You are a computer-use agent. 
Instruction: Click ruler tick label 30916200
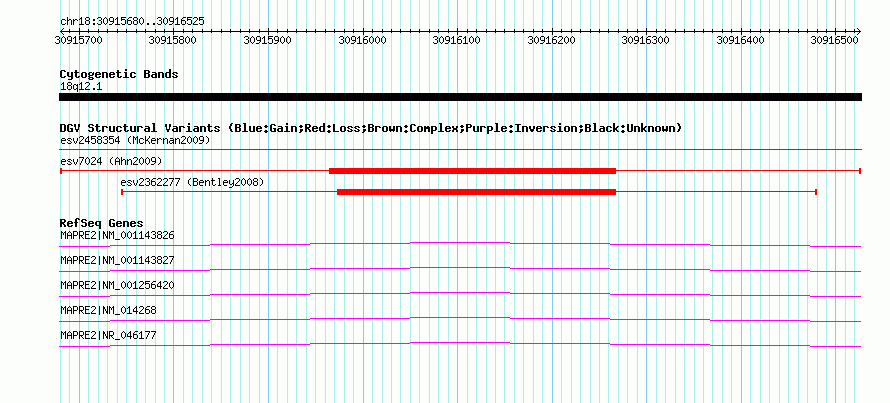tap(551, 40)
